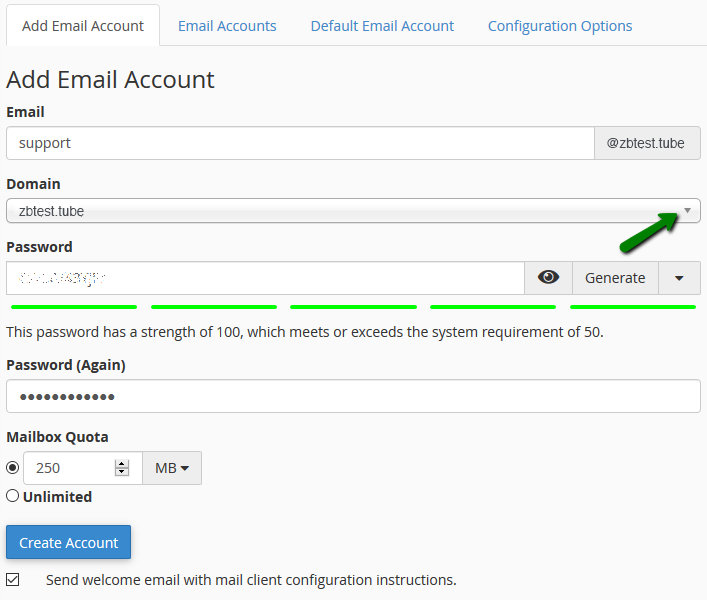Viewport: 707px width, 600px height.
Task: Open the Generate password options caret
Action: click(x=679, y=278)
